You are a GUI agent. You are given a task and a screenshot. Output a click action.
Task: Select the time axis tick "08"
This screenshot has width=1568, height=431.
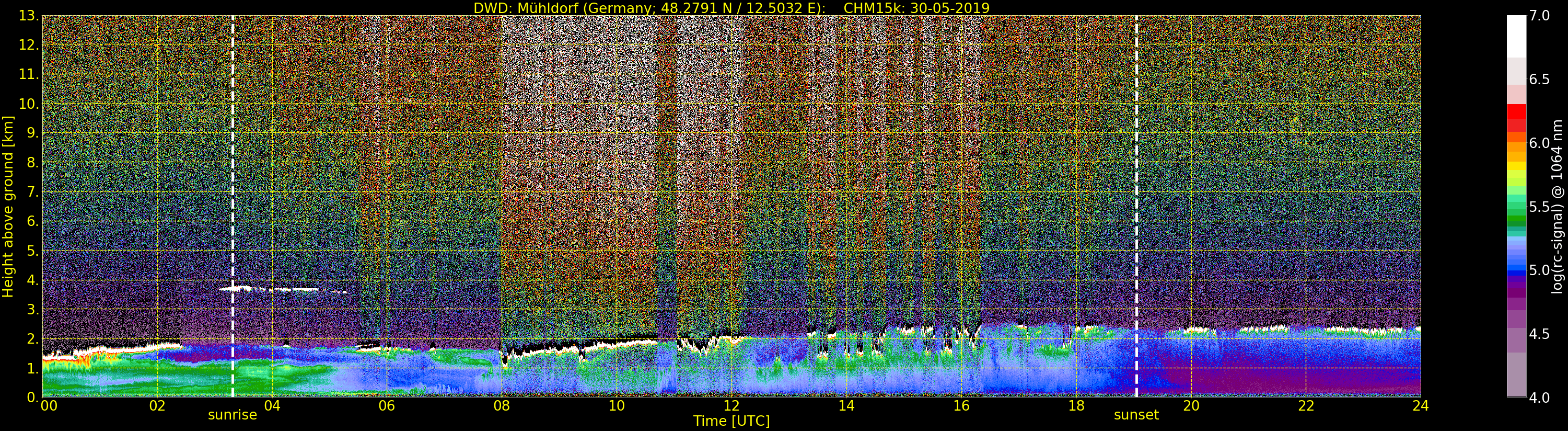tap(502, 406)
